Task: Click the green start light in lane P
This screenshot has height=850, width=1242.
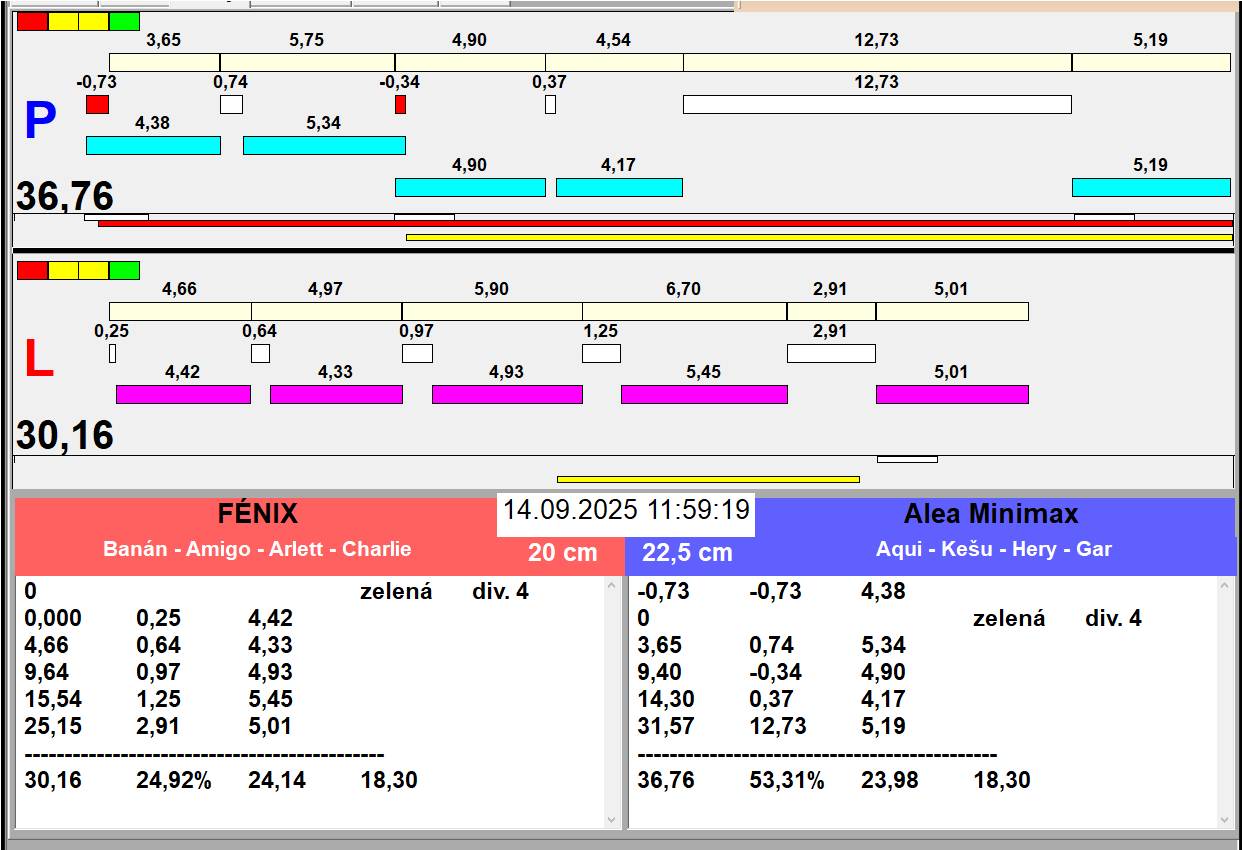Action: [x=124, y=21]
